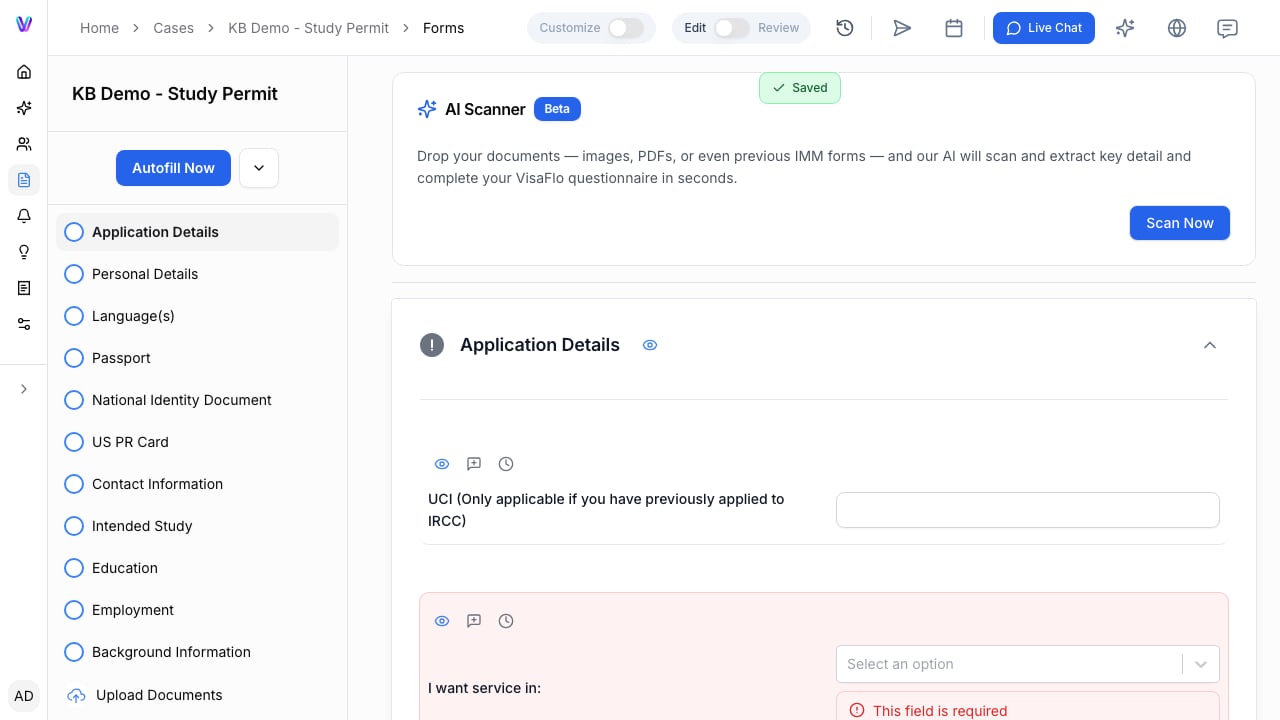This screenshot has width=1280, height=720.
Task: Open the people/clients icon in left rail
Action: [x=24, y=144]
